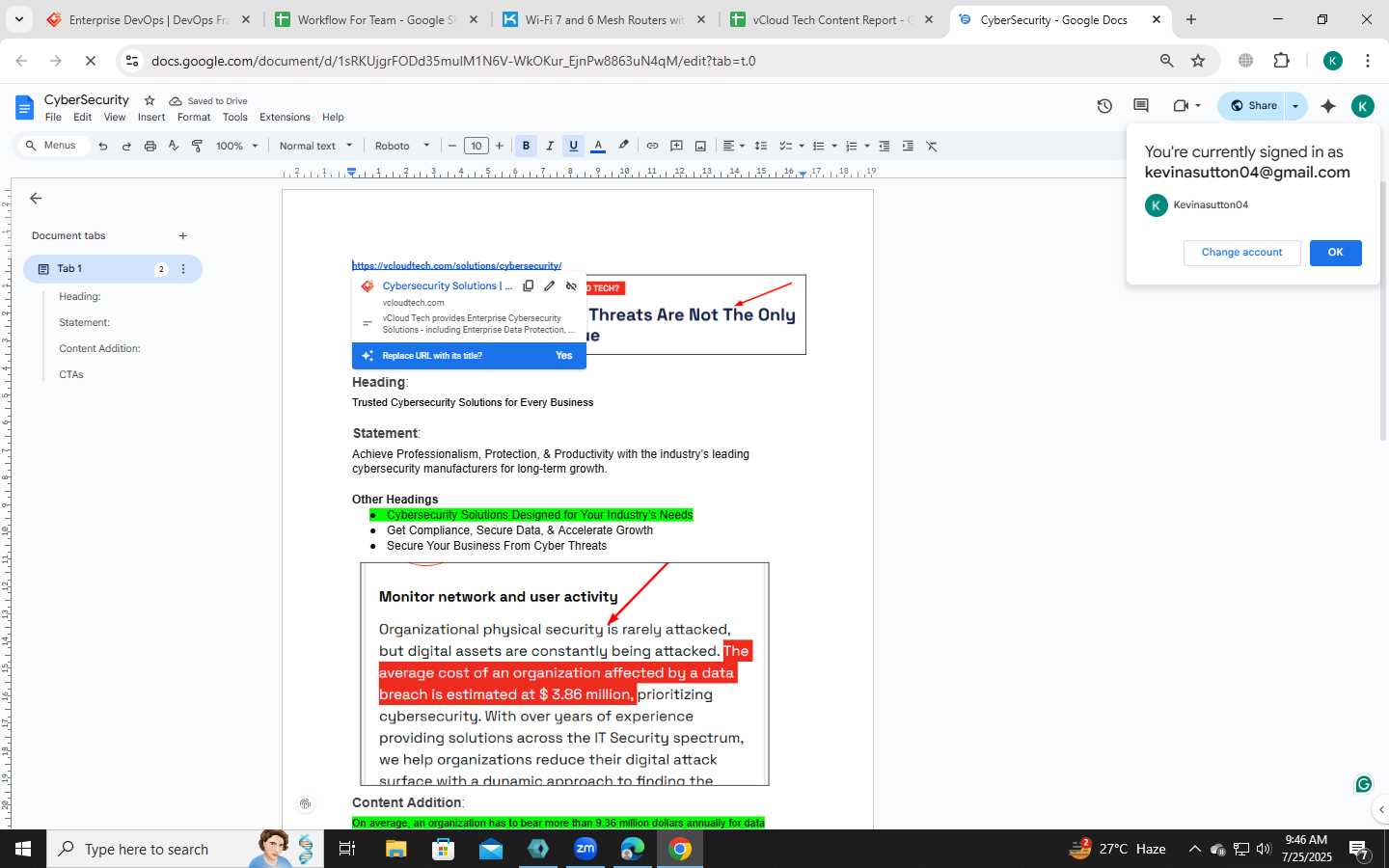
Task: Increase the font size
Action: point(499,146)
